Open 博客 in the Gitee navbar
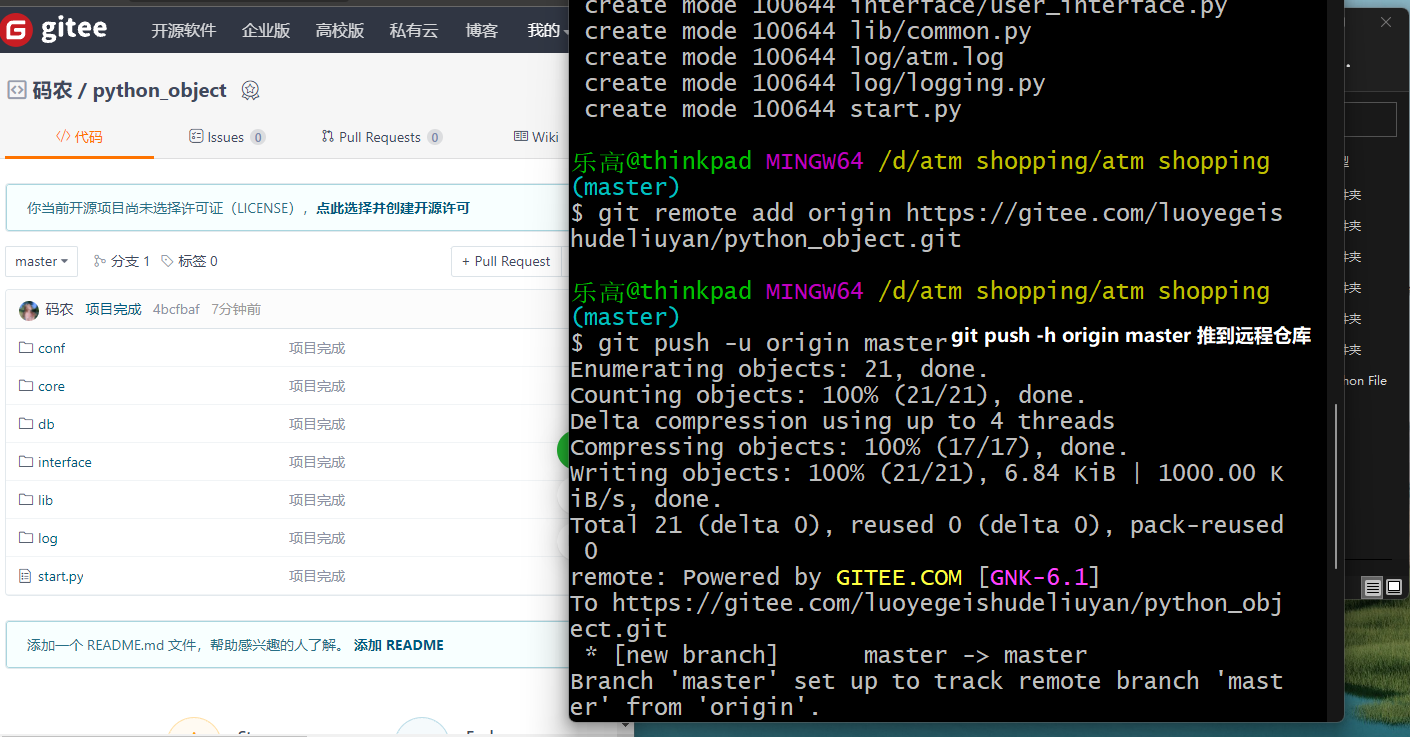The image size is (1410, 737). [482, 30]
